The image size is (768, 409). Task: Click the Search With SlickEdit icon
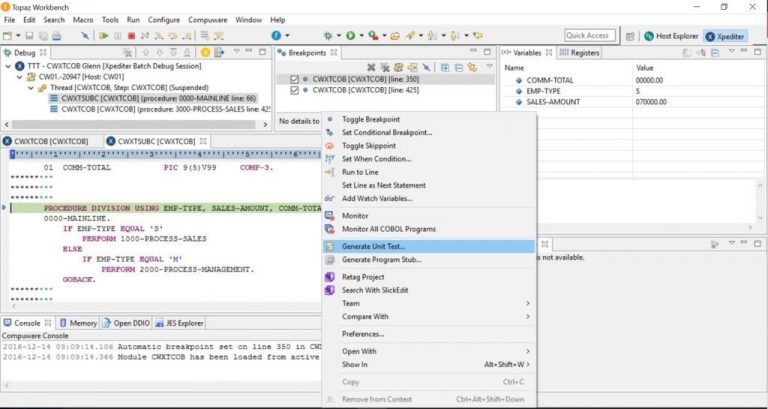pos(329,290)
